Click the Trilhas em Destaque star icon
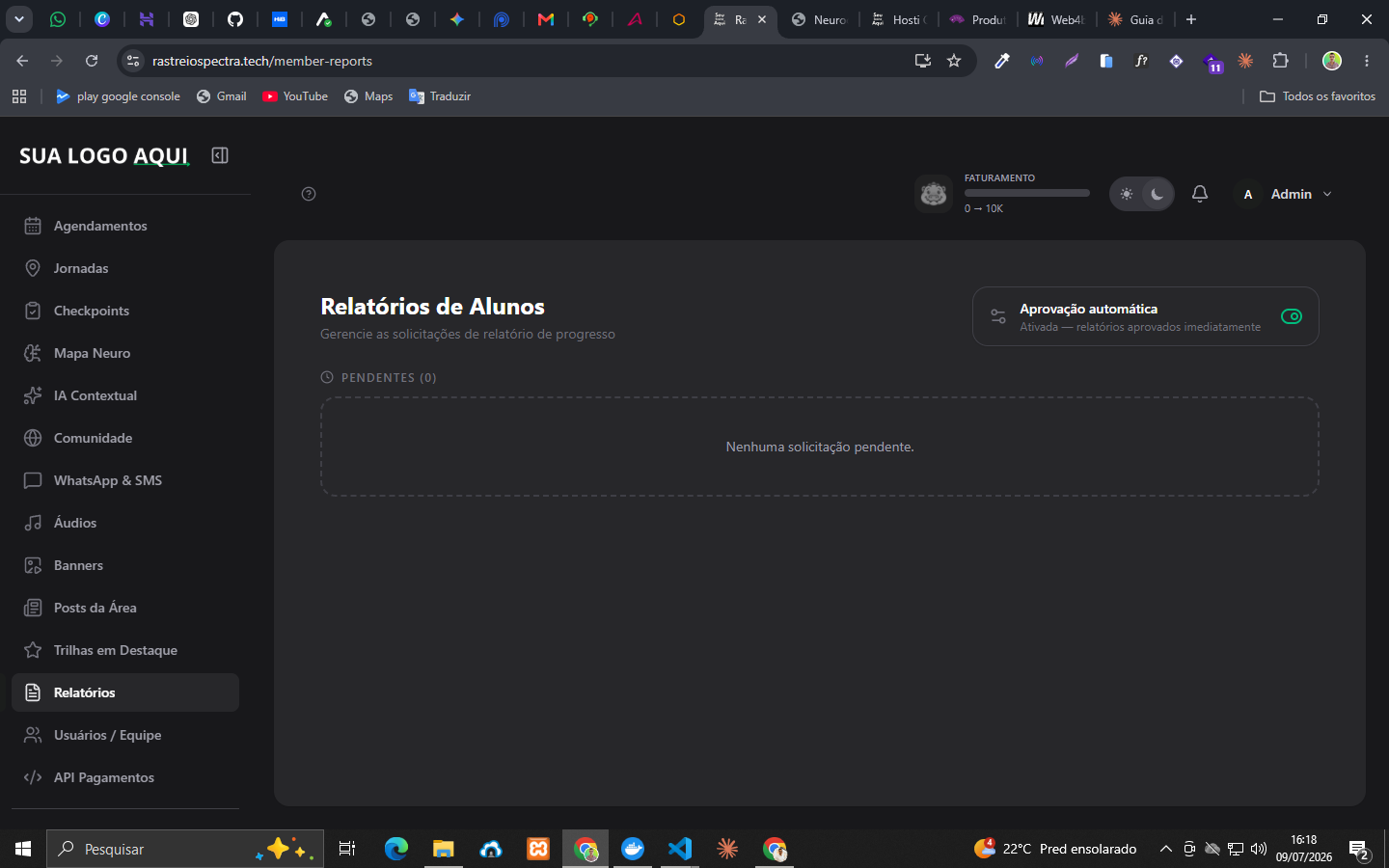 [33, 650]
